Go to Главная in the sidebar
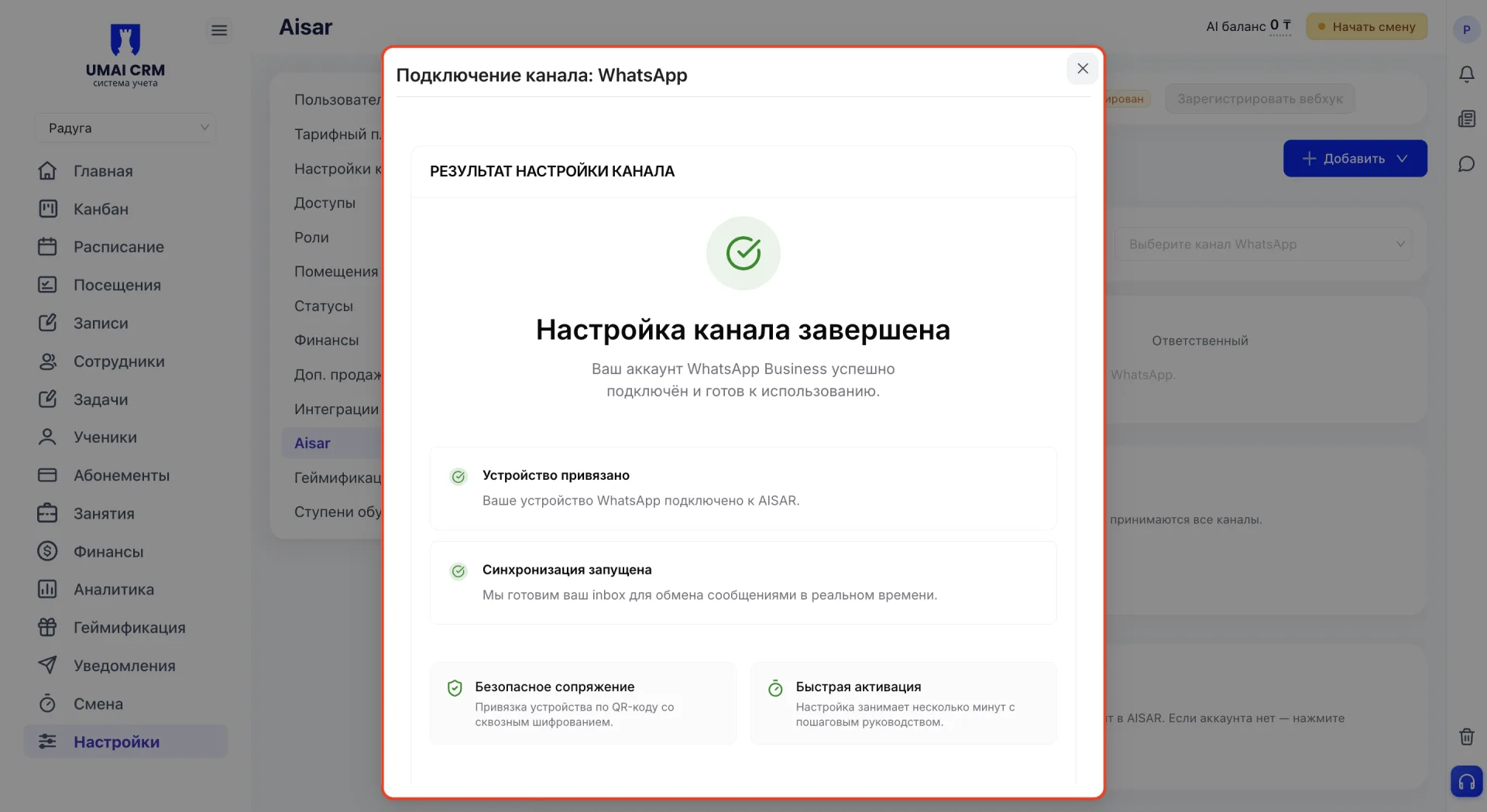 (x=125, y=171)
